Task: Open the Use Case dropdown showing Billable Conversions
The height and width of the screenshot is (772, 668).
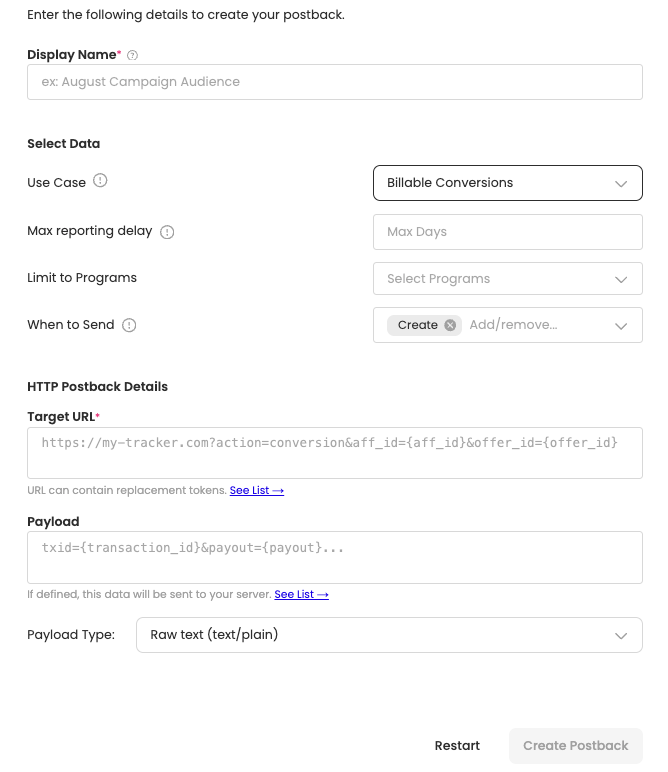Action: point(507,183)
